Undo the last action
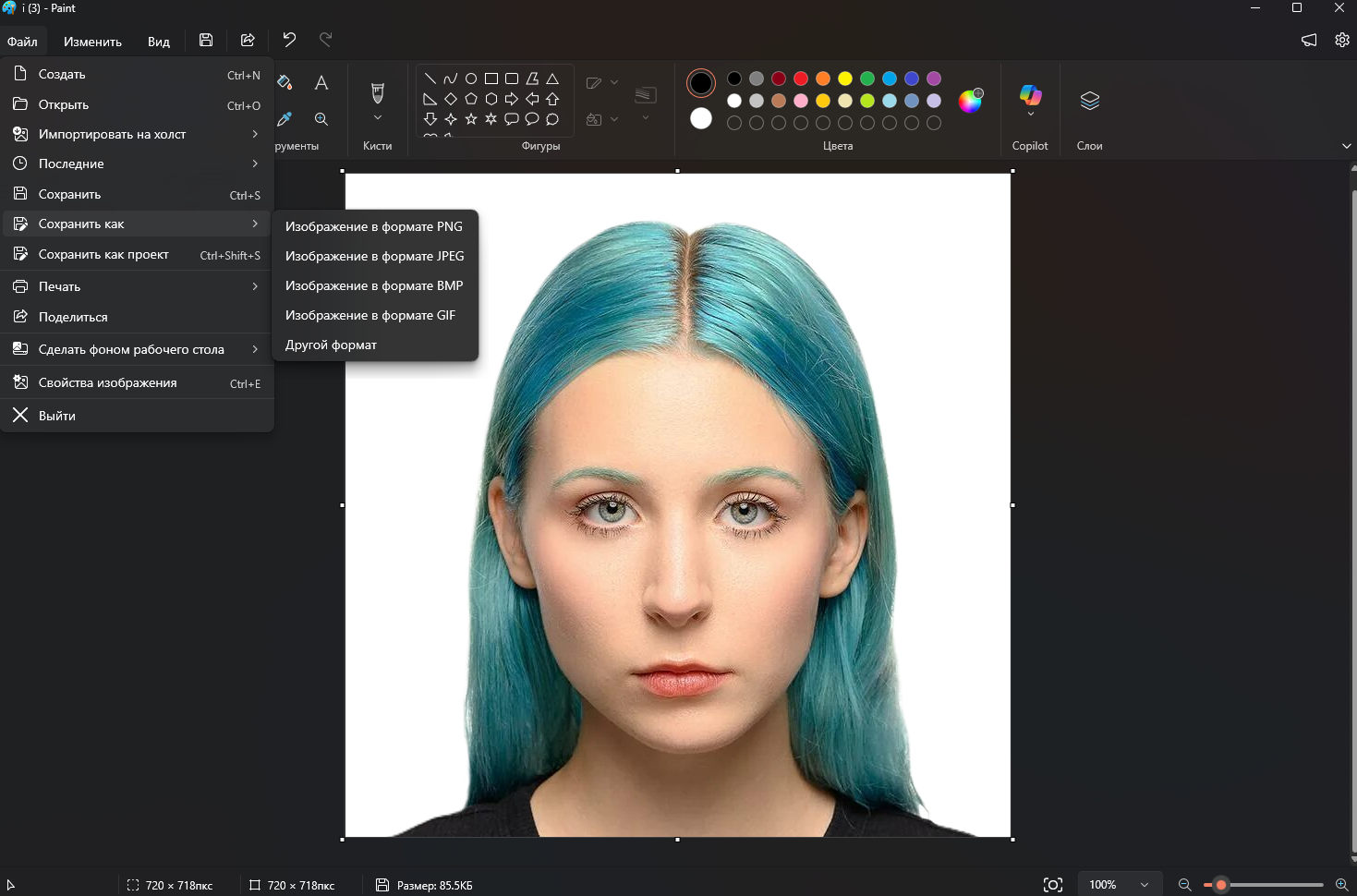Image resolution: width=1357 pixels, height=896 pixels. (289, 40)
